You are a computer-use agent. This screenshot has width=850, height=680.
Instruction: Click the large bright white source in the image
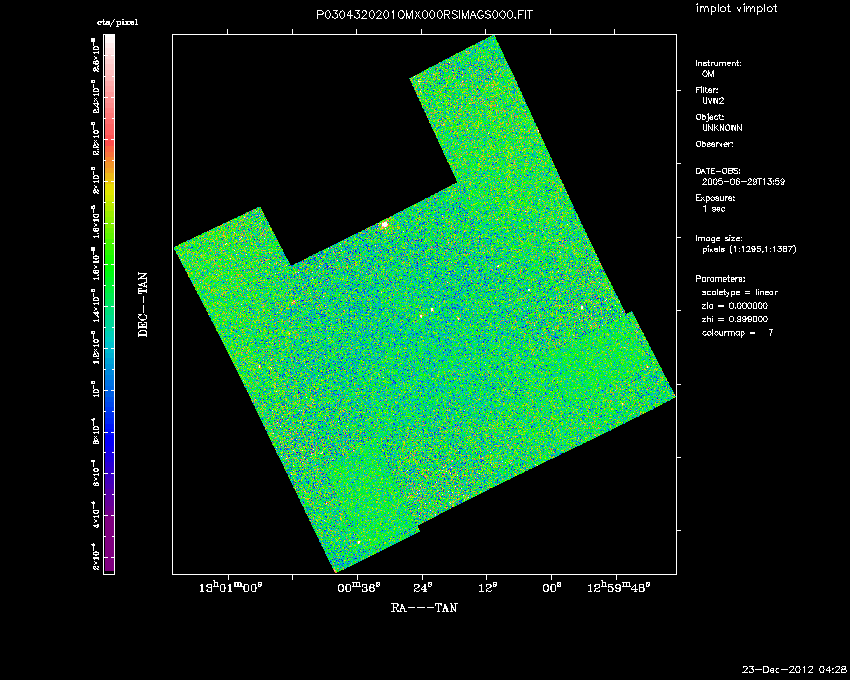click(384, 224)
